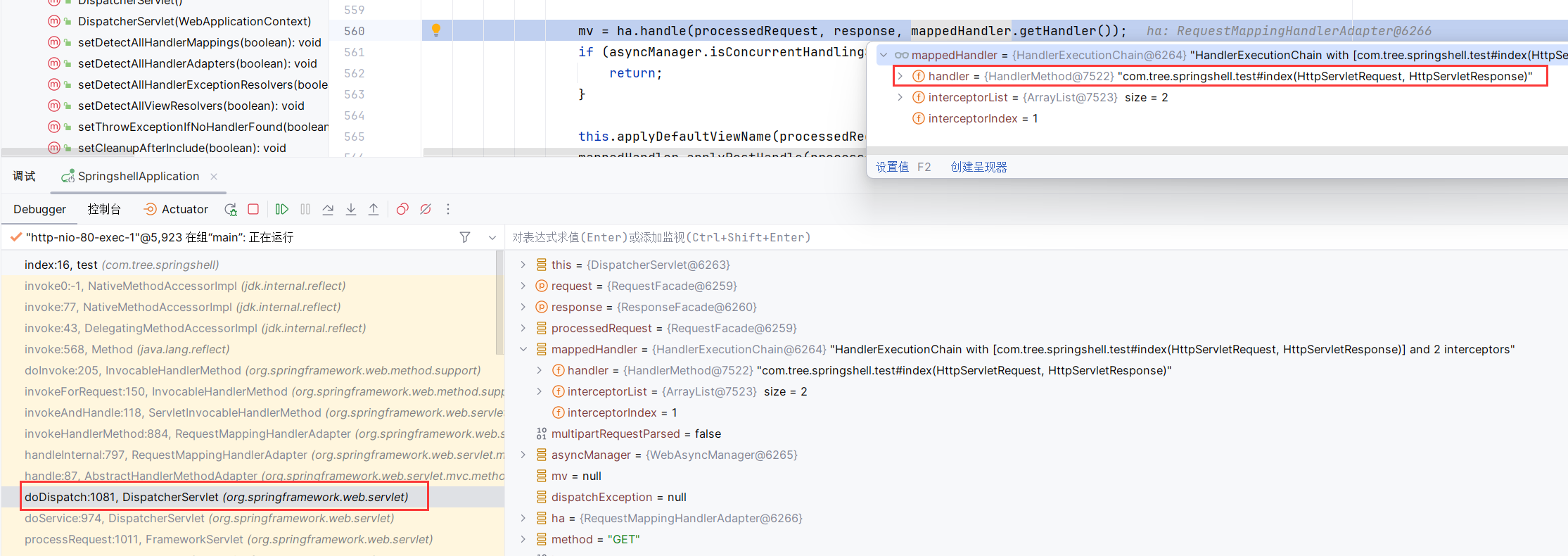1568x556 pixels.
Task: Click the primitive-type icon beside multipartRequestParsed
Action: [542, 434]
